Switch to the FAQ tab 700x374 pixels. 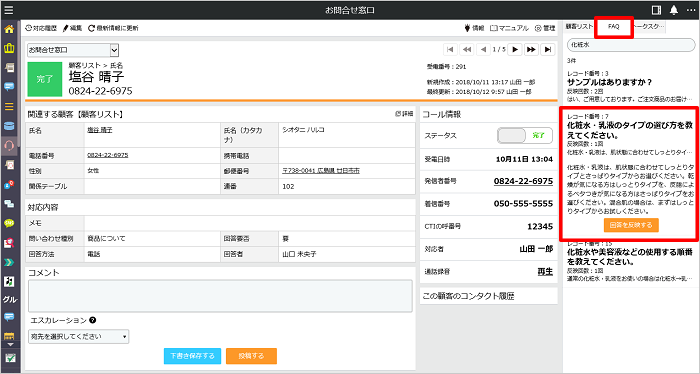click(x=613, y=27)
